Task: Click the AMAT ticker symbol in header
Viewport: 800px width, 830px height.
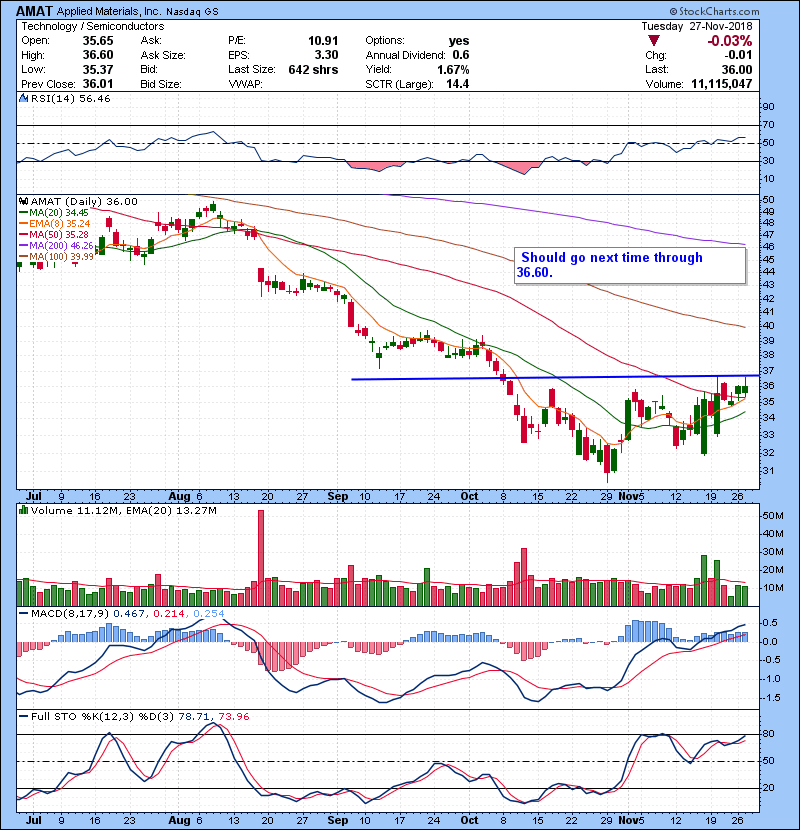Action: [x=35, y=11]
